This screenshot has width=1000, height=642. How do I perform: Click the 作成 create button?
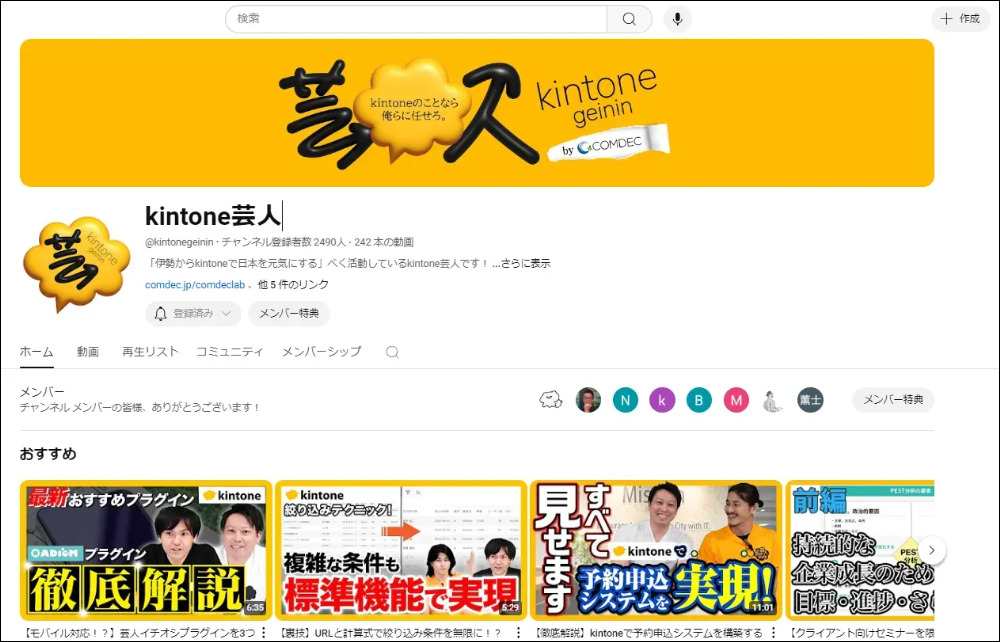click(x=960, y=18)
